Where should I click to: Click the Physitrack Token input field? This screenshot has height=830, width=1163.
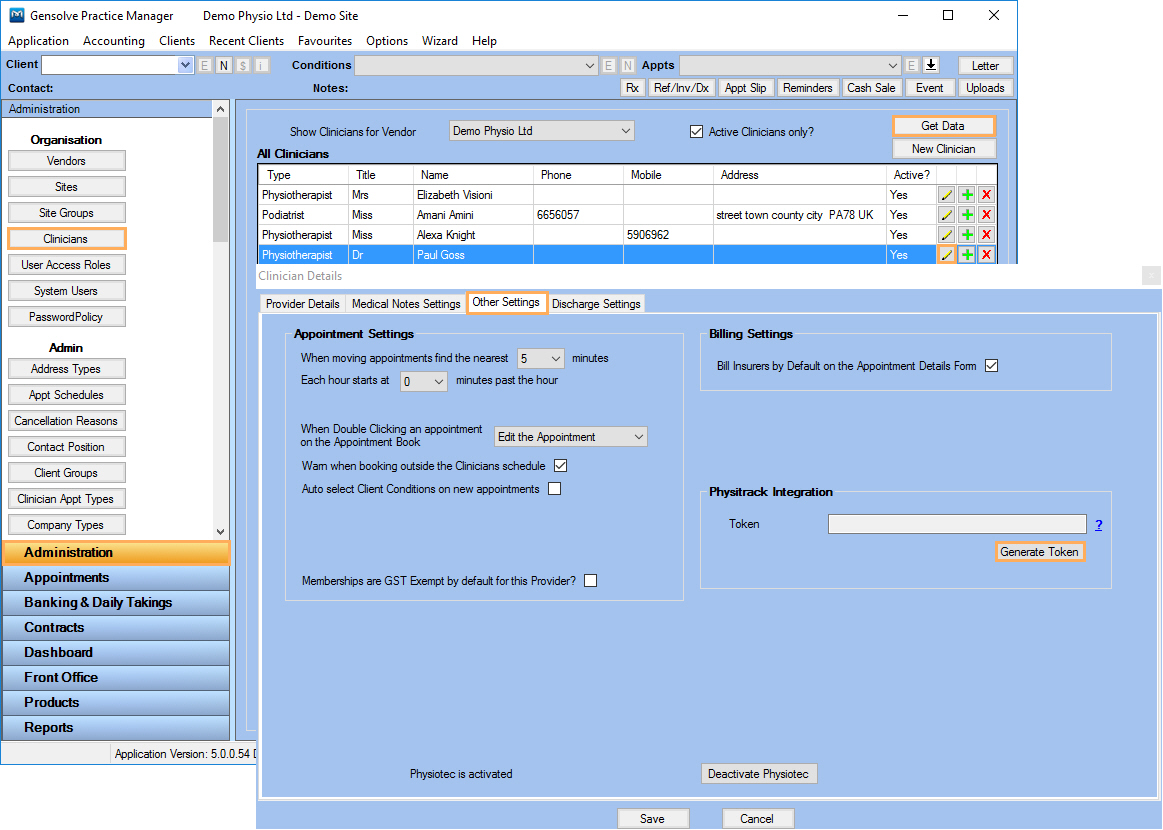(956, 524)
